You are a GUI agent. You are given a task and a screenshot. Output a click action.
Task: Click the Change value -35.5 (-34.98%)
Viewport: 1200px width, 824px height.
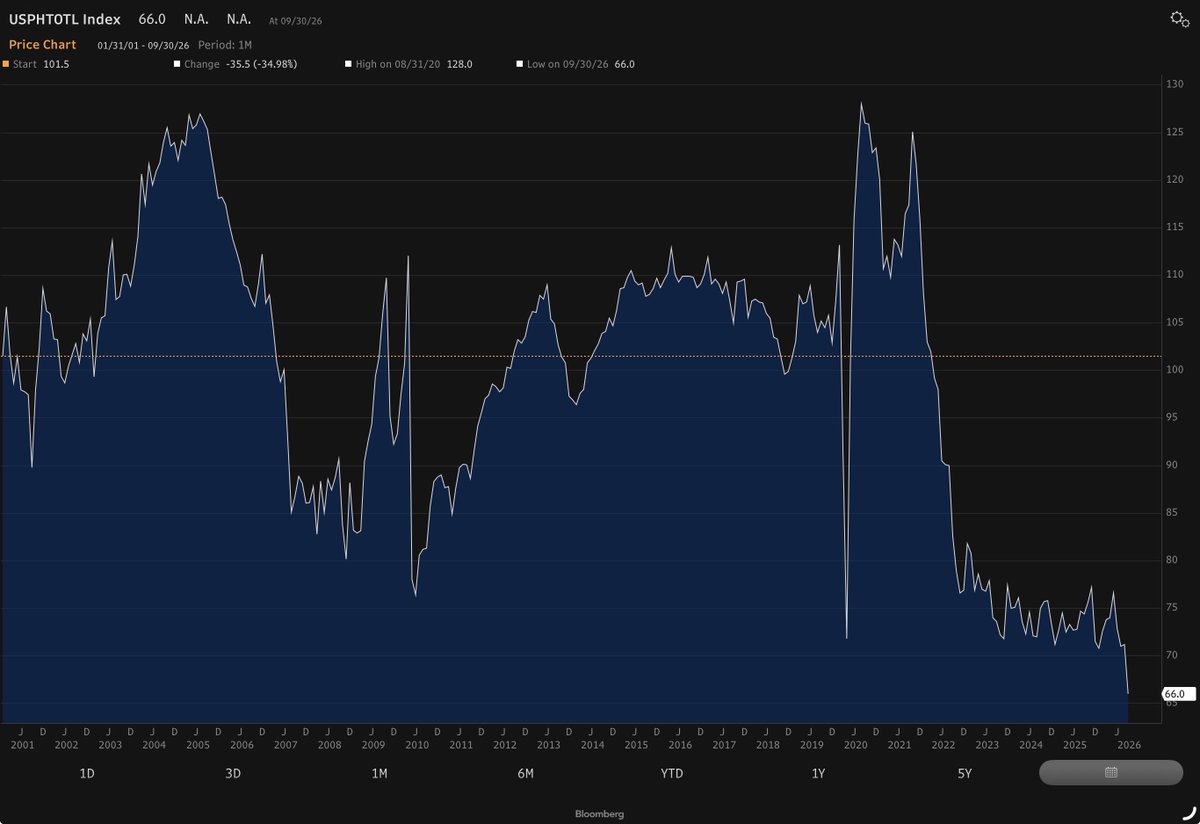coord(261,64)
